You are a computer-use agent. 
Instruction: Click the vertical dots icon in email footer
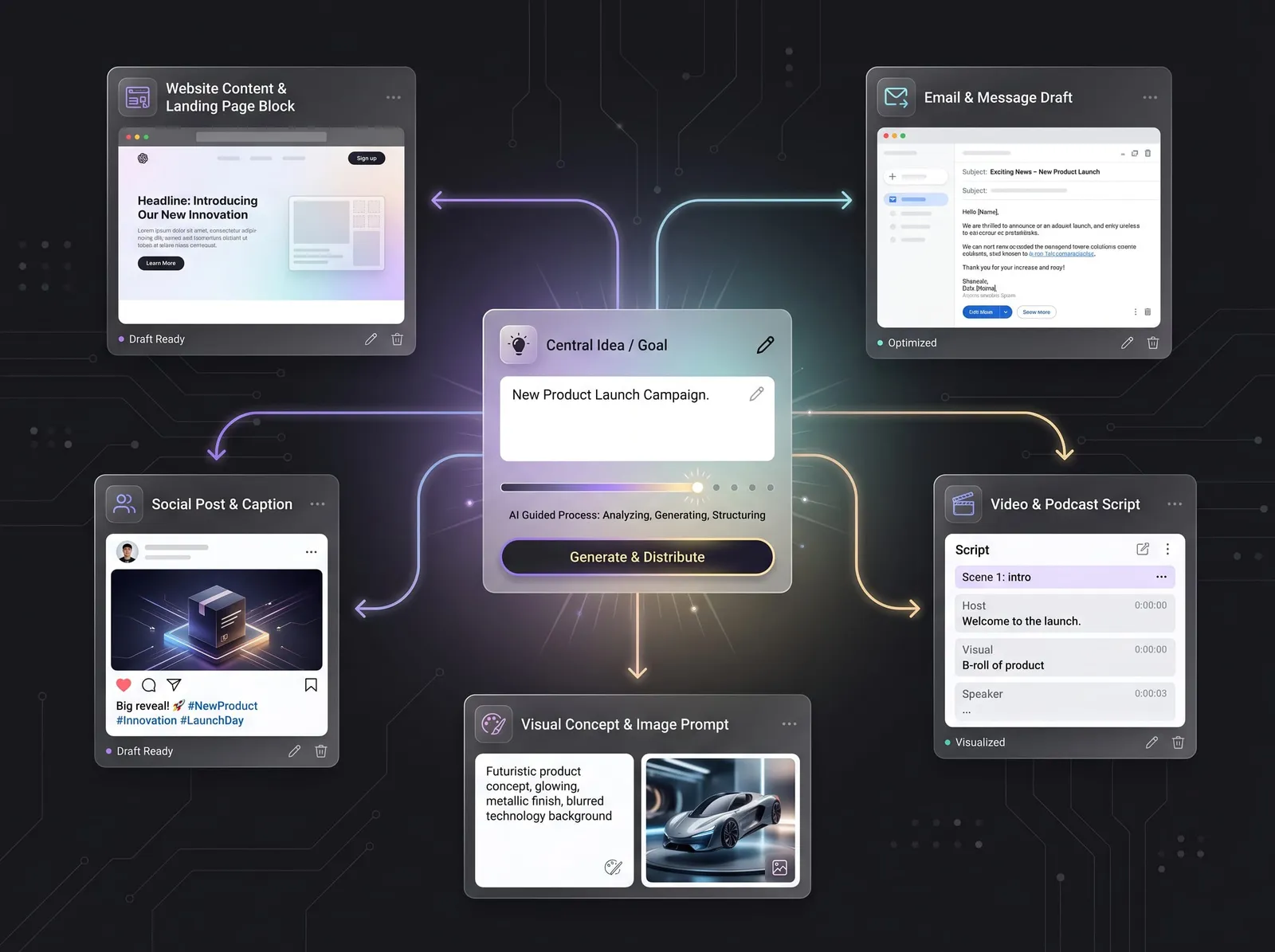click(x=1136, y=312)
